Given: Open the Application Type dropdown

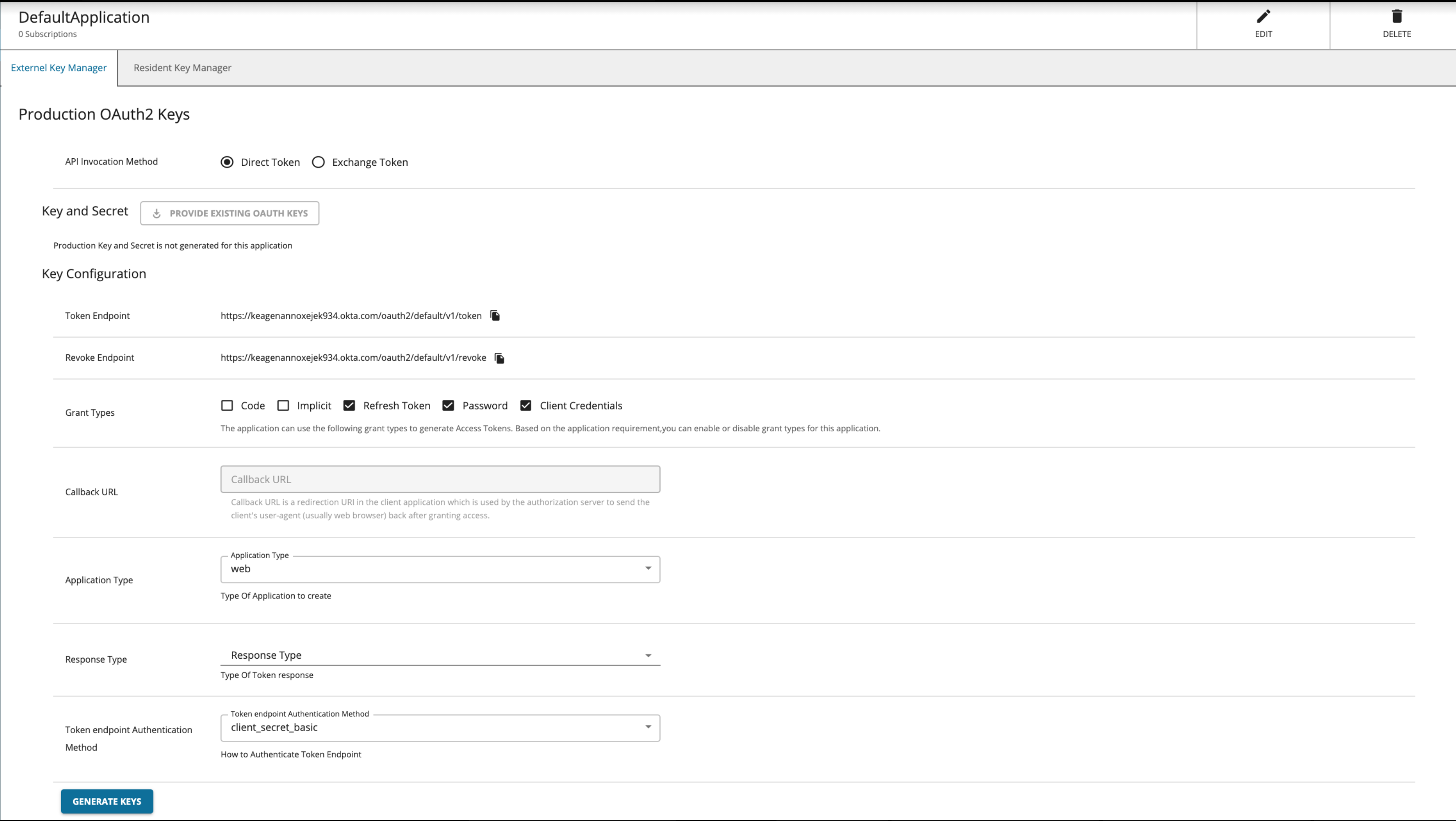Looking at the screenshot, I should pyautogui.click(x=648, y=569).
